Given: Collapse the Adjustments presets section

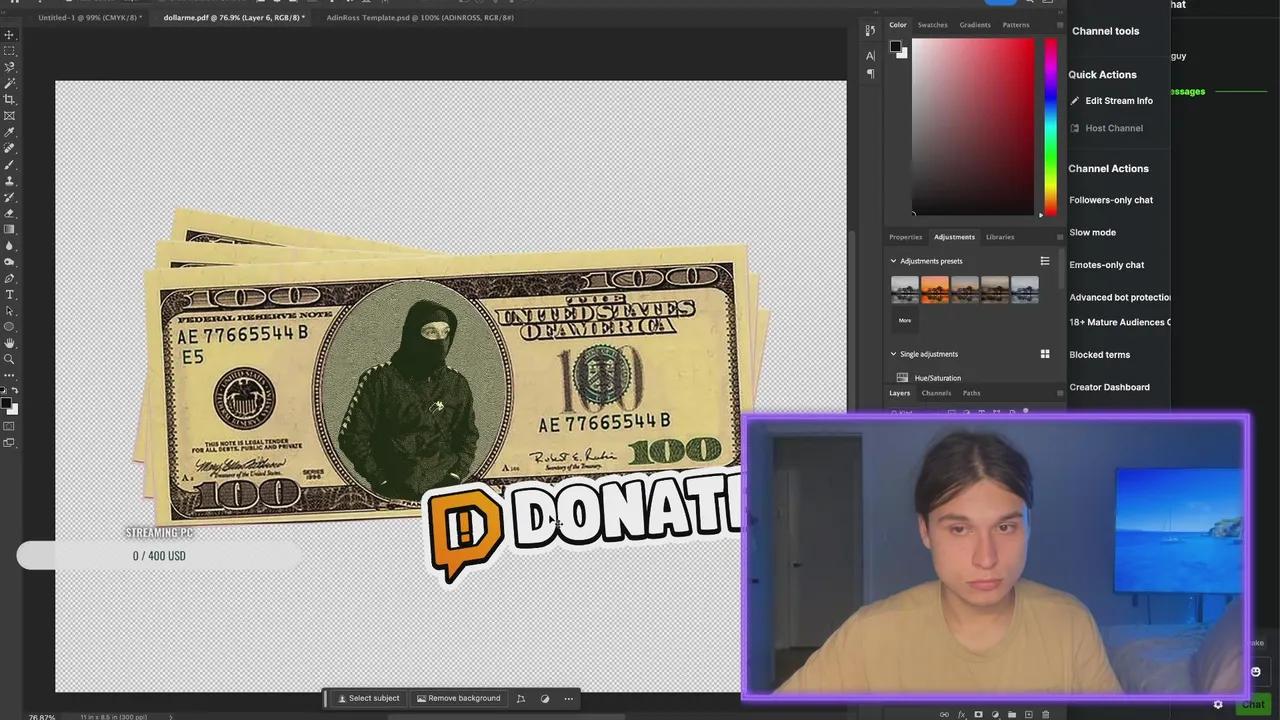Looking at the screenshot, I should (x=894, y=261).
